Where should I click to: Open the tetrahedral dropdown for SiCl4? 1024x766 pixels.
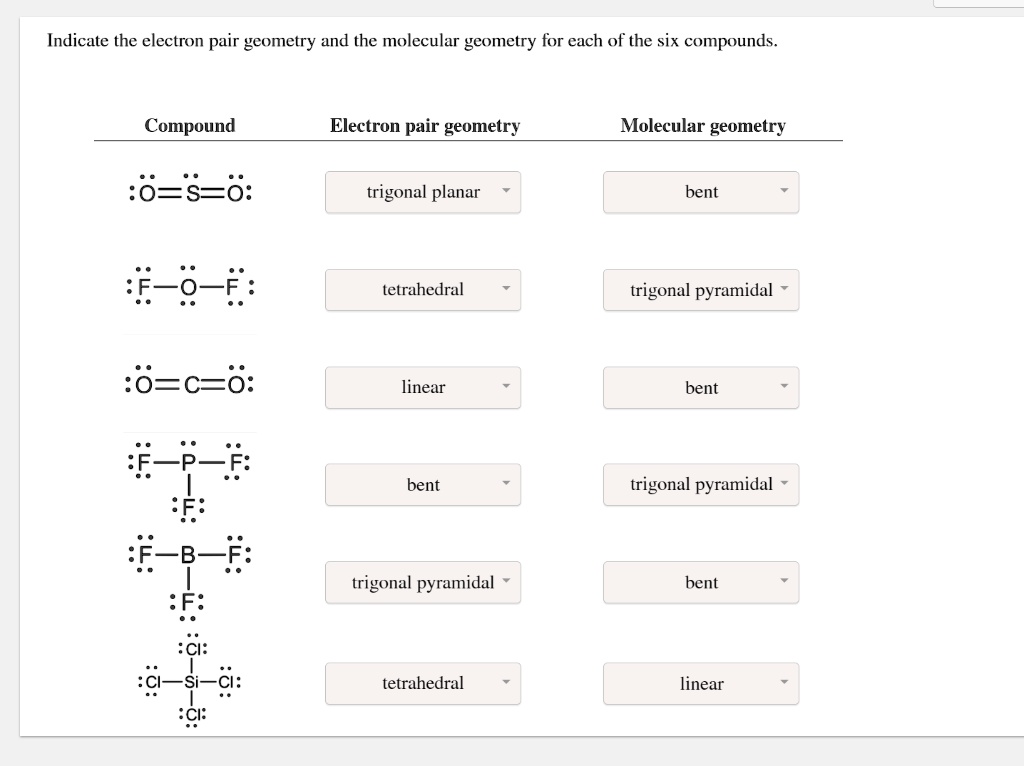tap(422, 683)
